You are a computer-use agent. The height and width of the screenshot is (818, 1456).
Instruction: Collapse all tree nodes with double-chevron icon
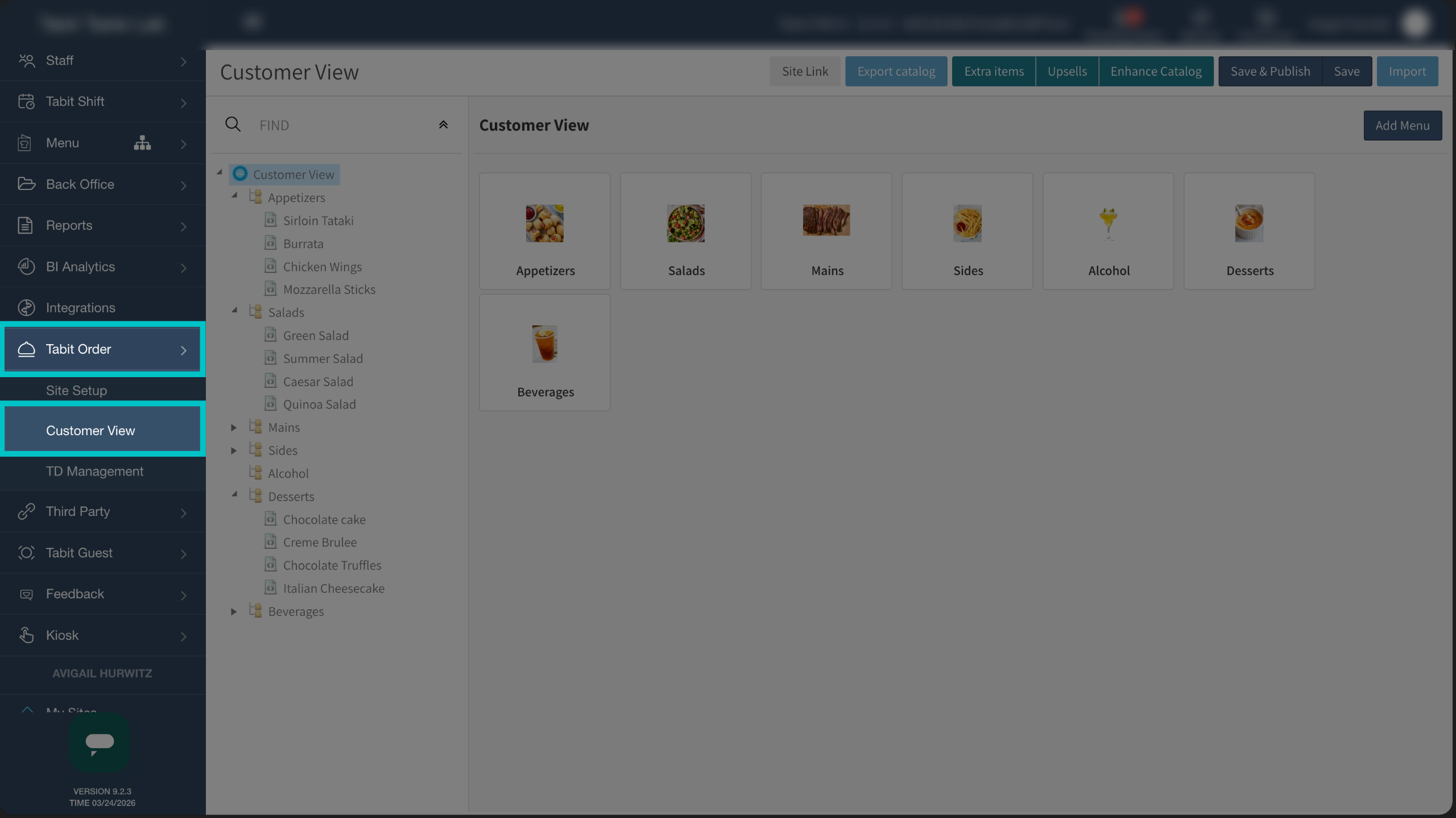[443, 125]
